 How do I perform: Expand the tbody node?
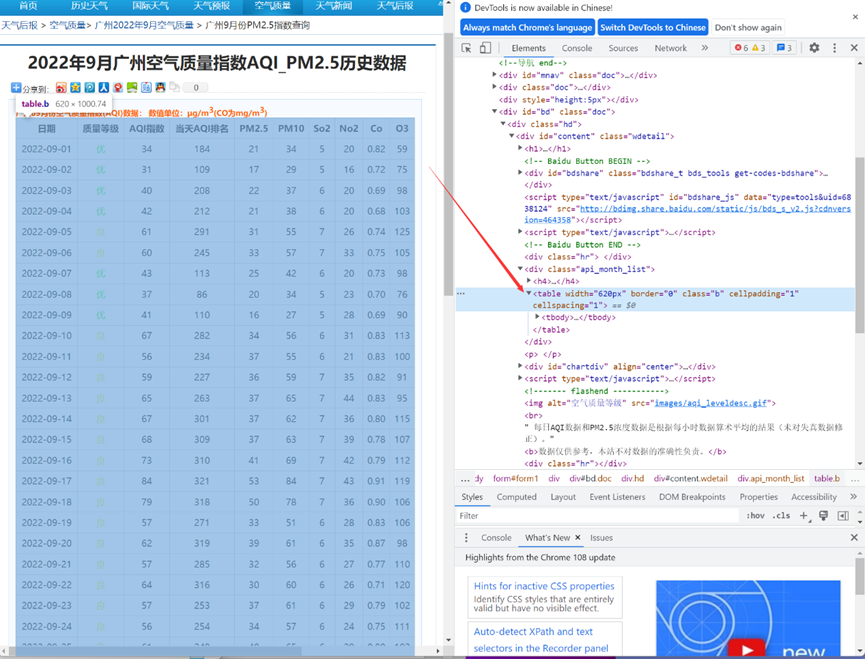pyautogui.click(x=537, y=317)
